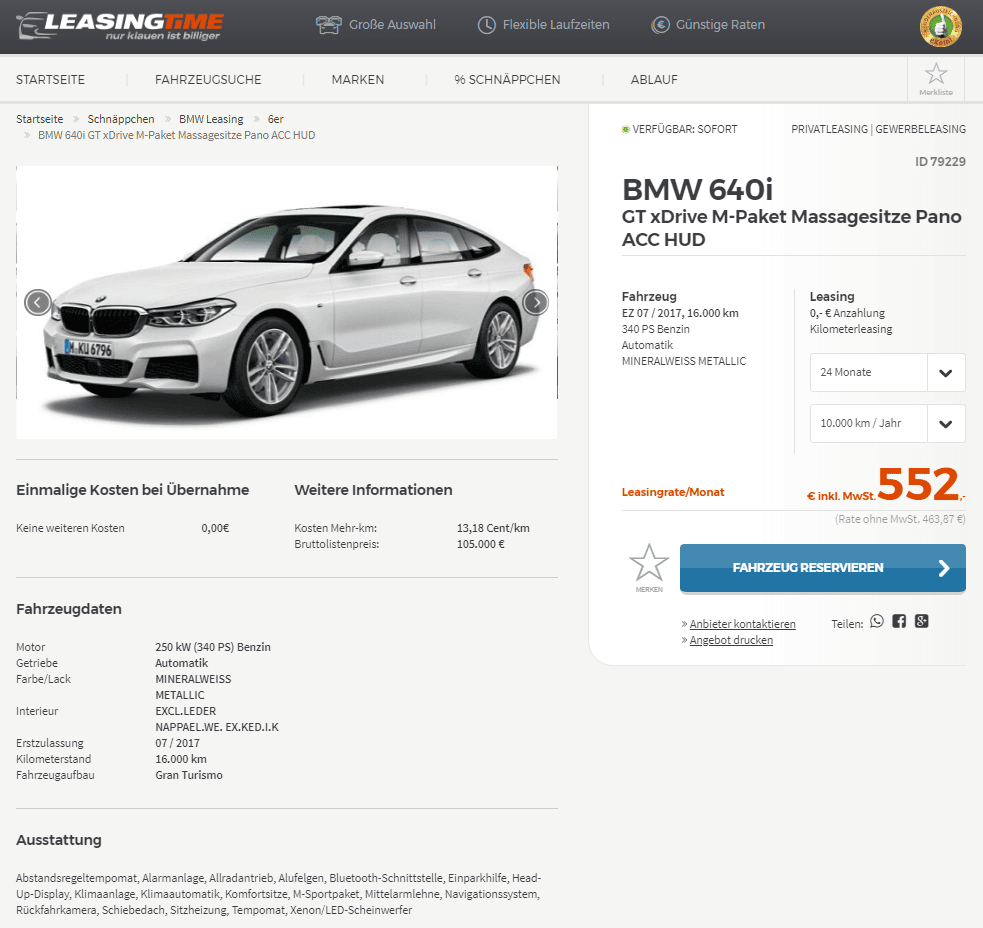Open the 24 Monate duration dropdown
This screenshot has width=983, height=928.
887,372
